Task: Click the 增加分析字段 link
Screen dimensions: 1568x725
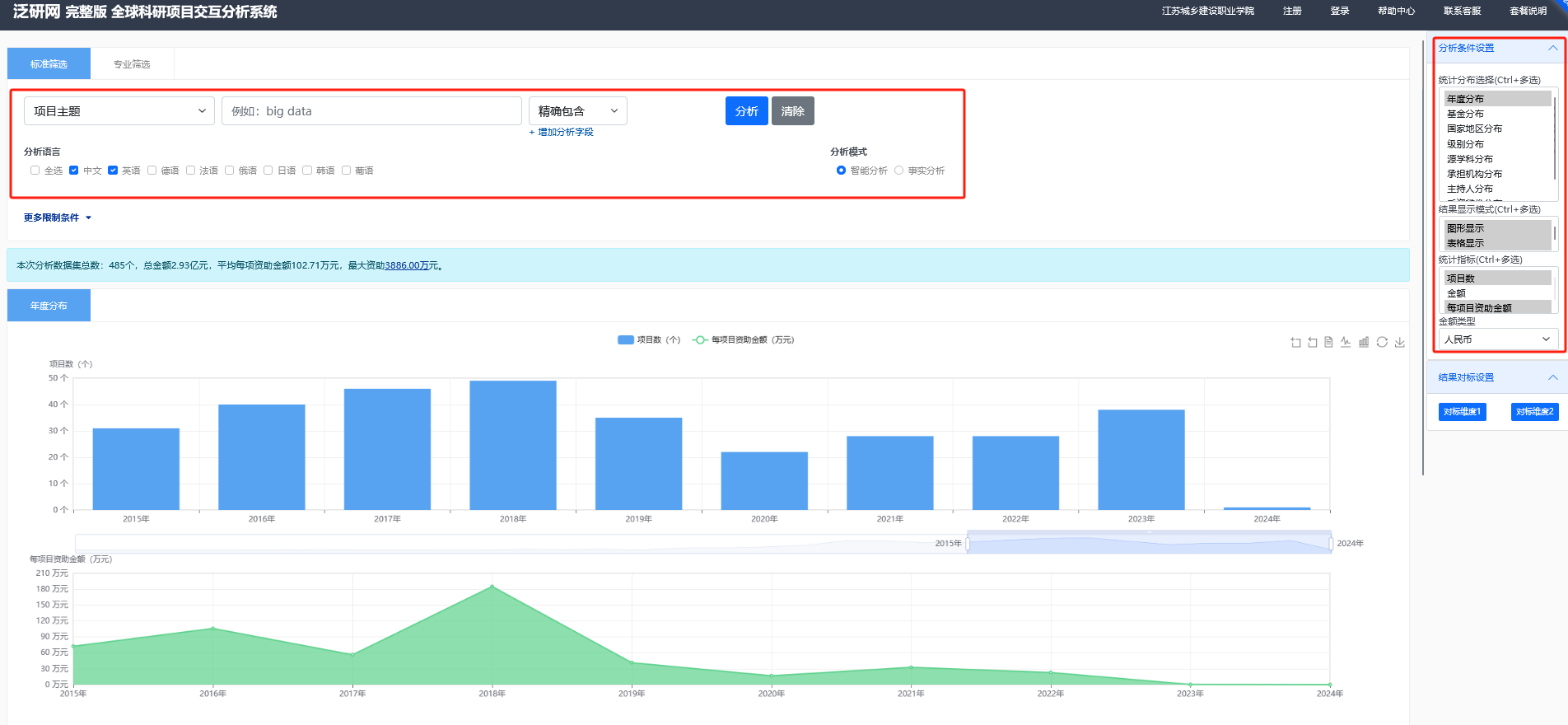Action: [561, 132]
